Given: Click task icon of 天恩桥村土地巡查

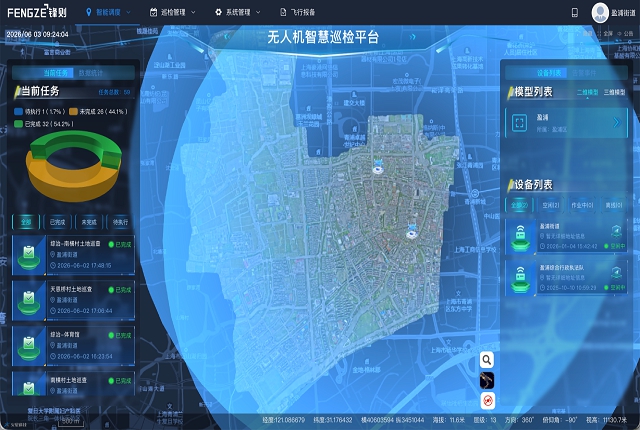Looking at the screenshot, I should click(x=29, y=301).
